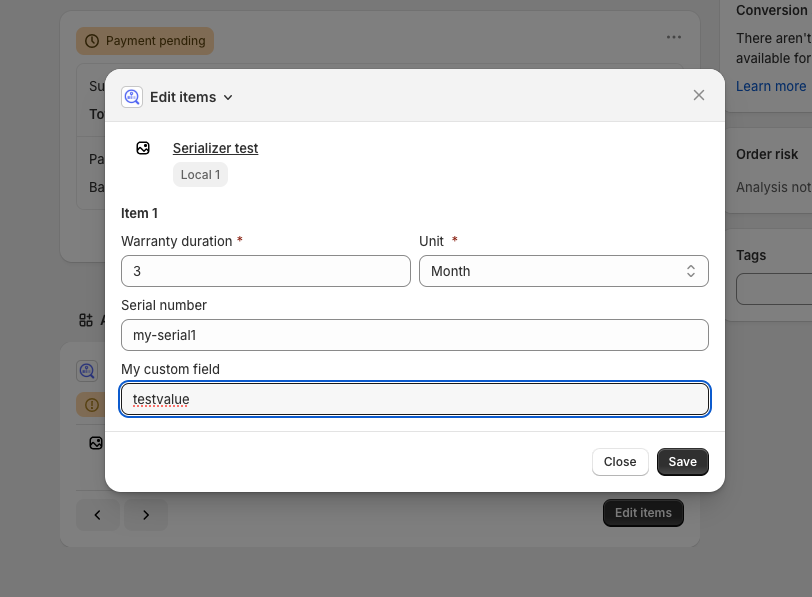Open the Unit dropdown showing Month
Image resolution: width=812 pixels, height=597 pixels.
pos(563,271)
